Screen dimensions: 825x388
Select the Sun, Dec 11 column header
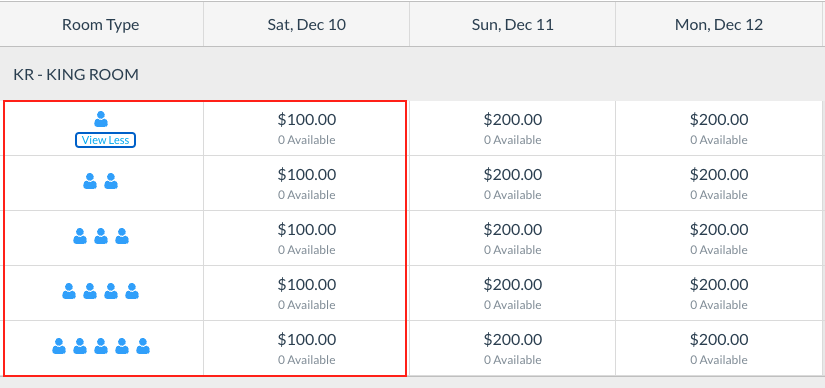[x=512, y=25]
